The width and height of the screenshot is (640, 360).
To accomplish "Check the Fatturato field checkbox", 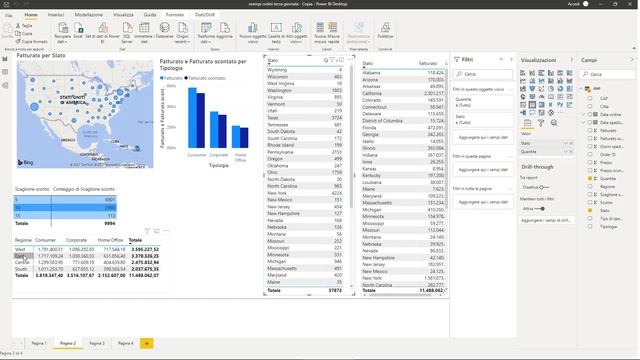I will coord(590,130).
